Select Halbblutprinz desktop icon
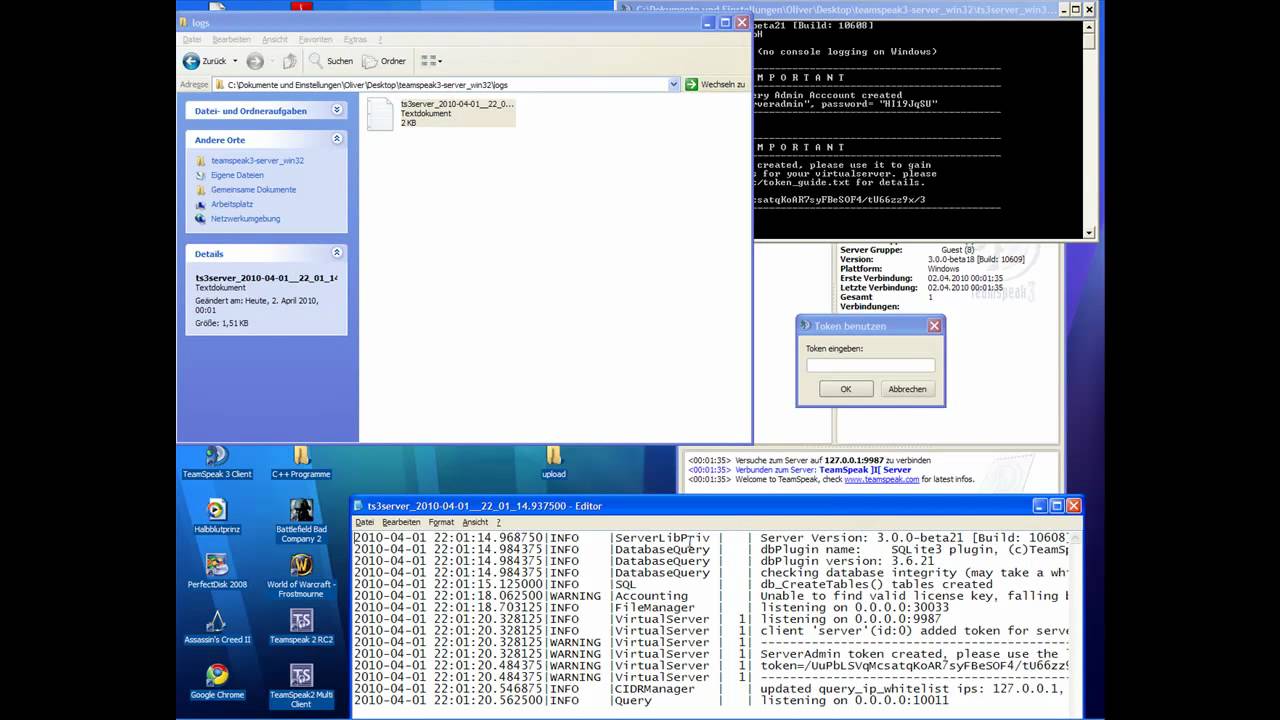Image resolution: width=1280 pixels, height=720 pixels. click(x=217, y=516)
